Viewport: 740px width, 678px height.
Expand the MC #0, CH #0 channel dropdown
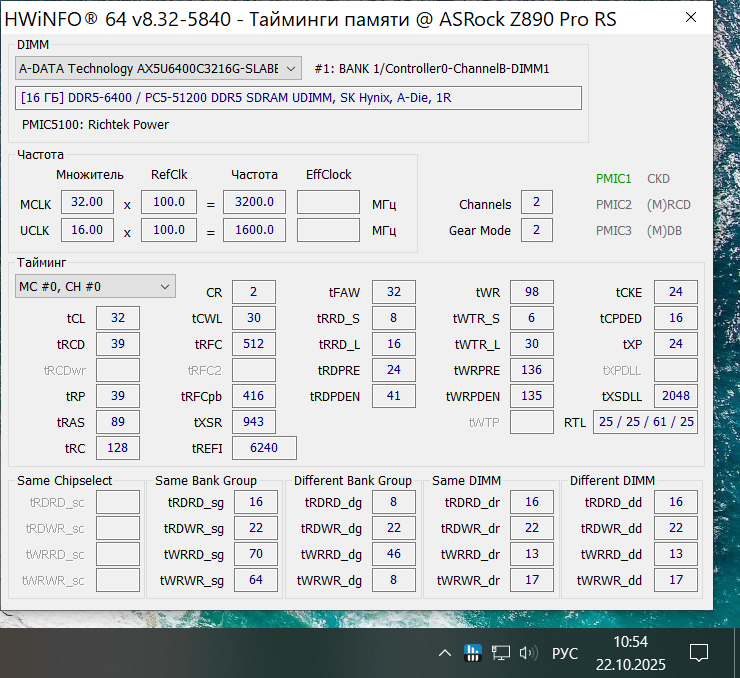pyautogui.click(x=95, y=286)
